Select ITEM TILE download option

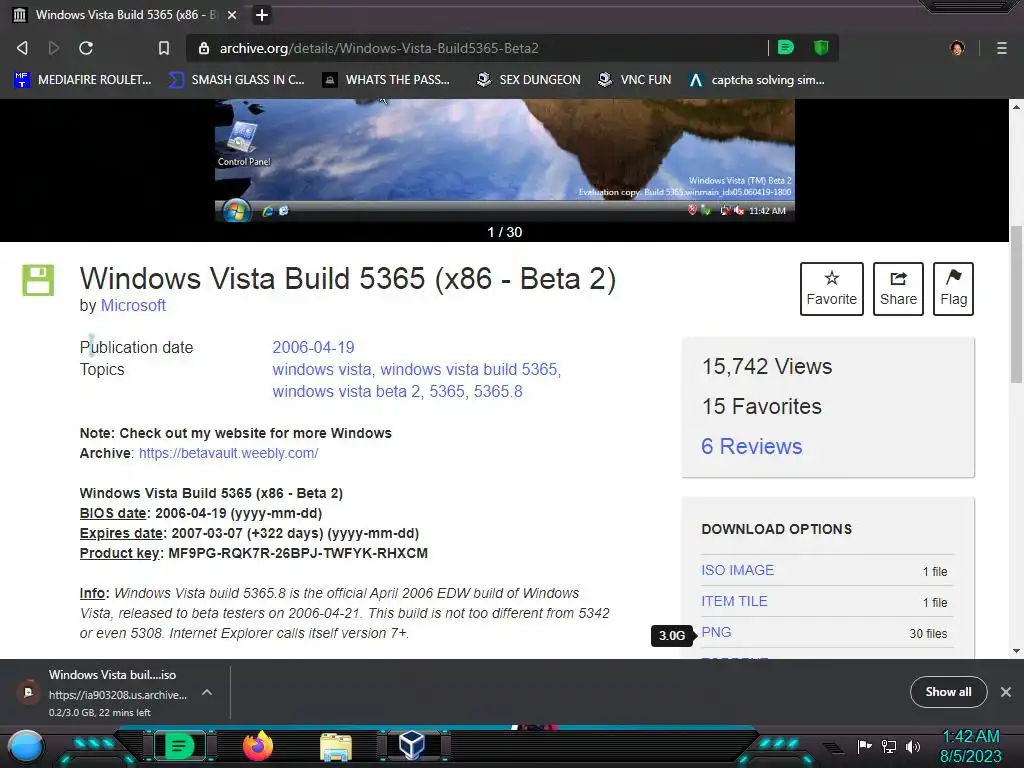click(x=734, y=601)
